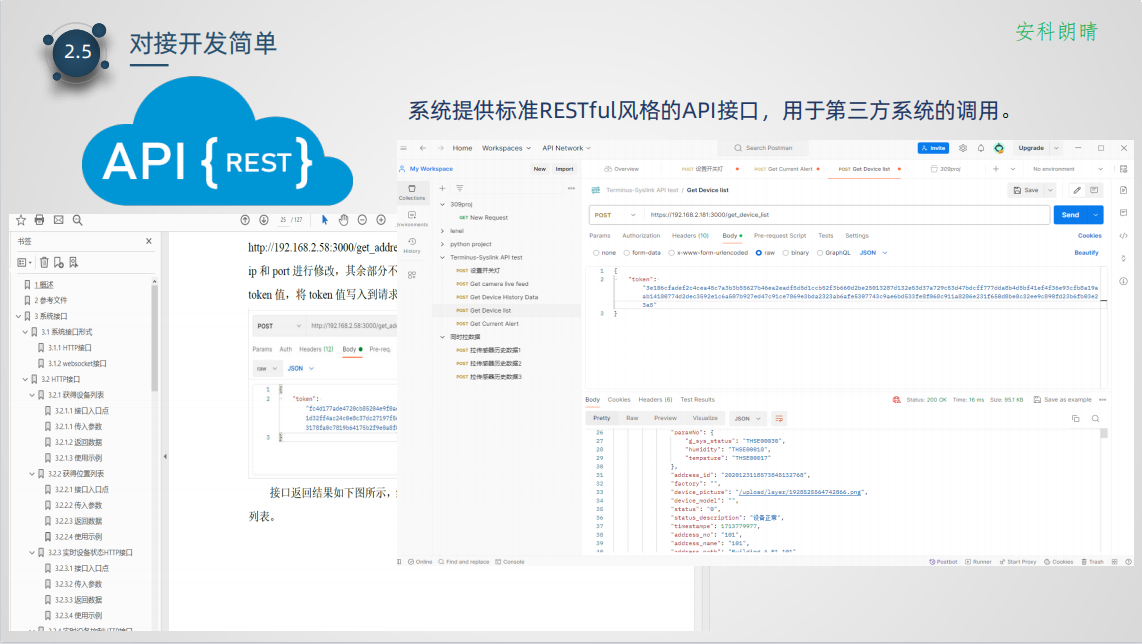The height and width of the screenshot is (644, 1142).
Task: Open the POST method dropdown
Action: pyautogui.click(x=615, y=215)
